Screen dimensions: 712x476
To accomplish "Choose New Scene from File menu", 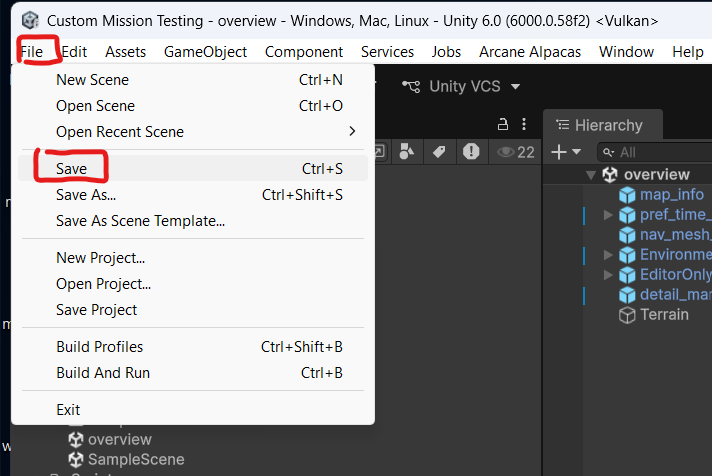I will point(193,80).
